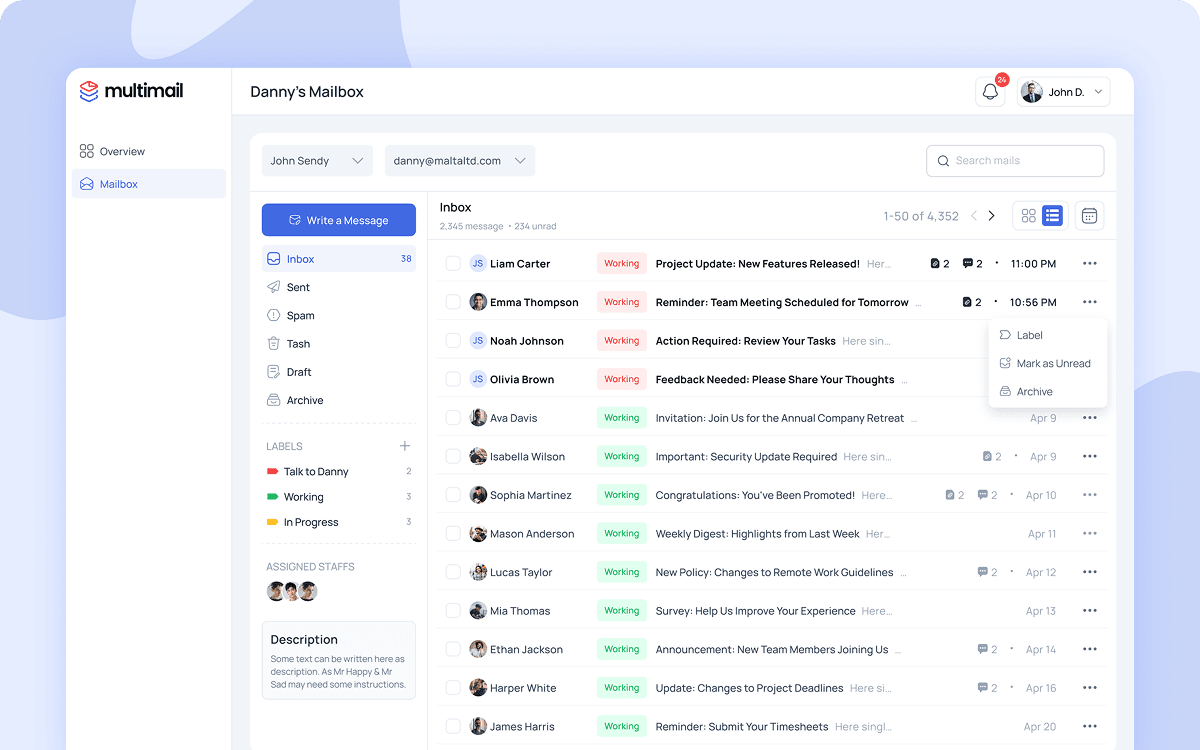This screenshot has height=750, width=1200.
Task: Open the notifications bell icon
Action: pyautogui.click(x=990, y=90)
